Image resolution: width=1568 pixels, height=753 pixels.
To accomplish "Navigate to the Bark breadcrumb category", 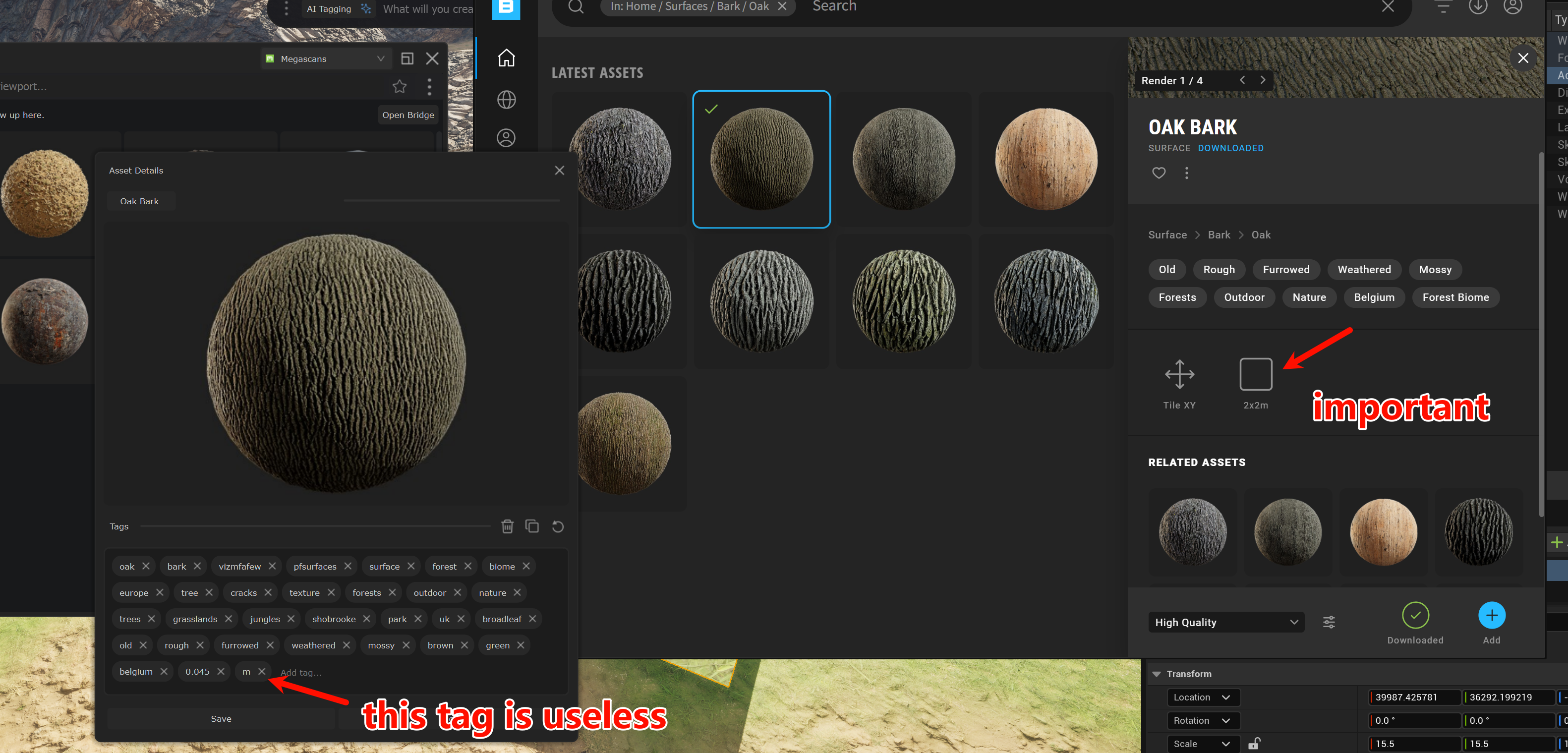I will (x=1219, y=235).
